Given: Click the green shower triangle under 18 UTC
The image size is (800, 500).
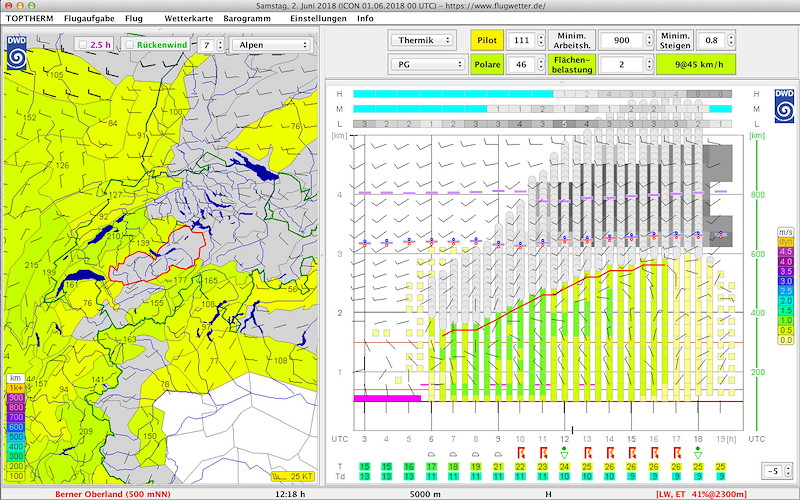Looking at the screenshot, I should click(698, 453).
